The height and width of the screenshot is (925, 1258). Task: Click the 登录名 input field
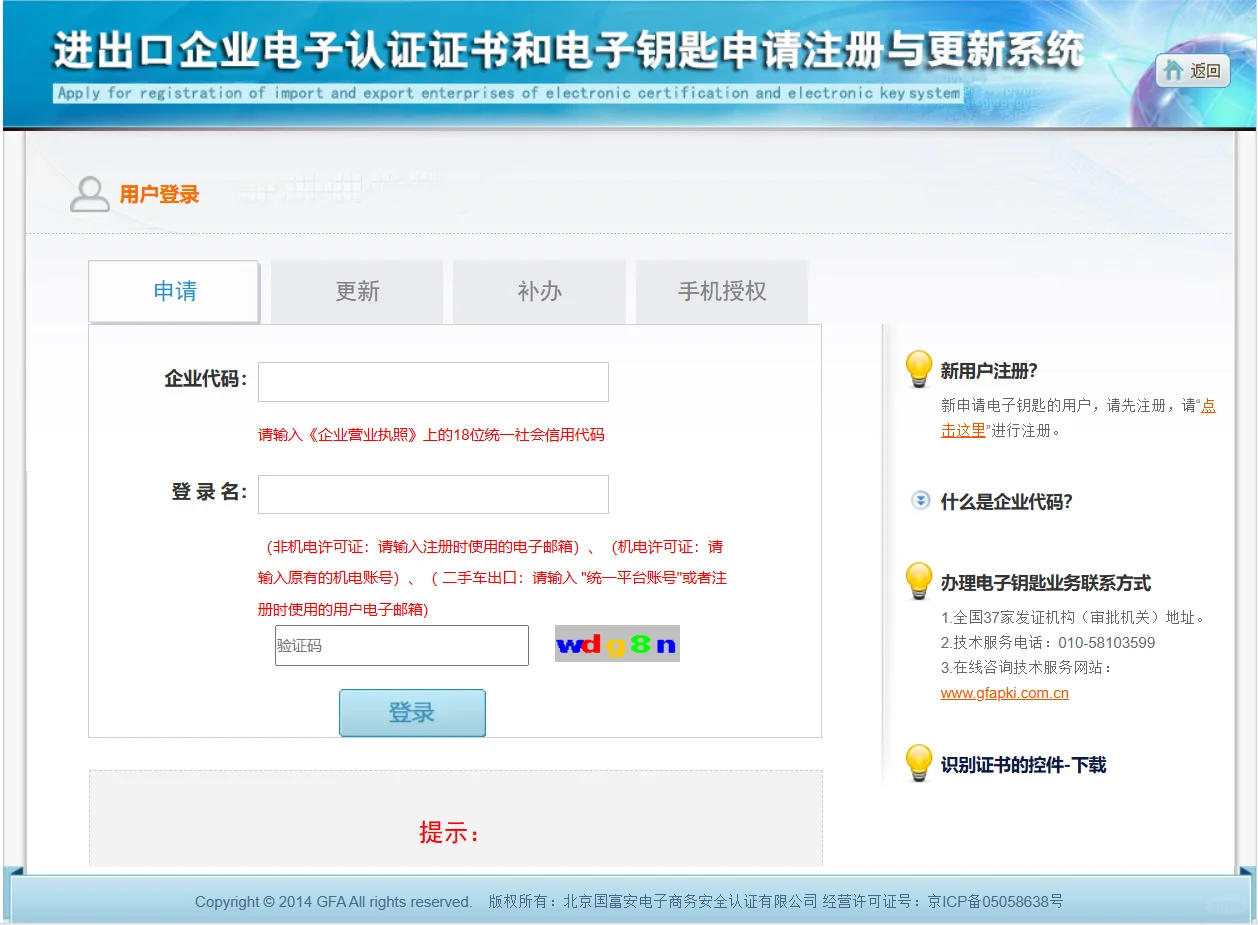click(x=433, y=494)
